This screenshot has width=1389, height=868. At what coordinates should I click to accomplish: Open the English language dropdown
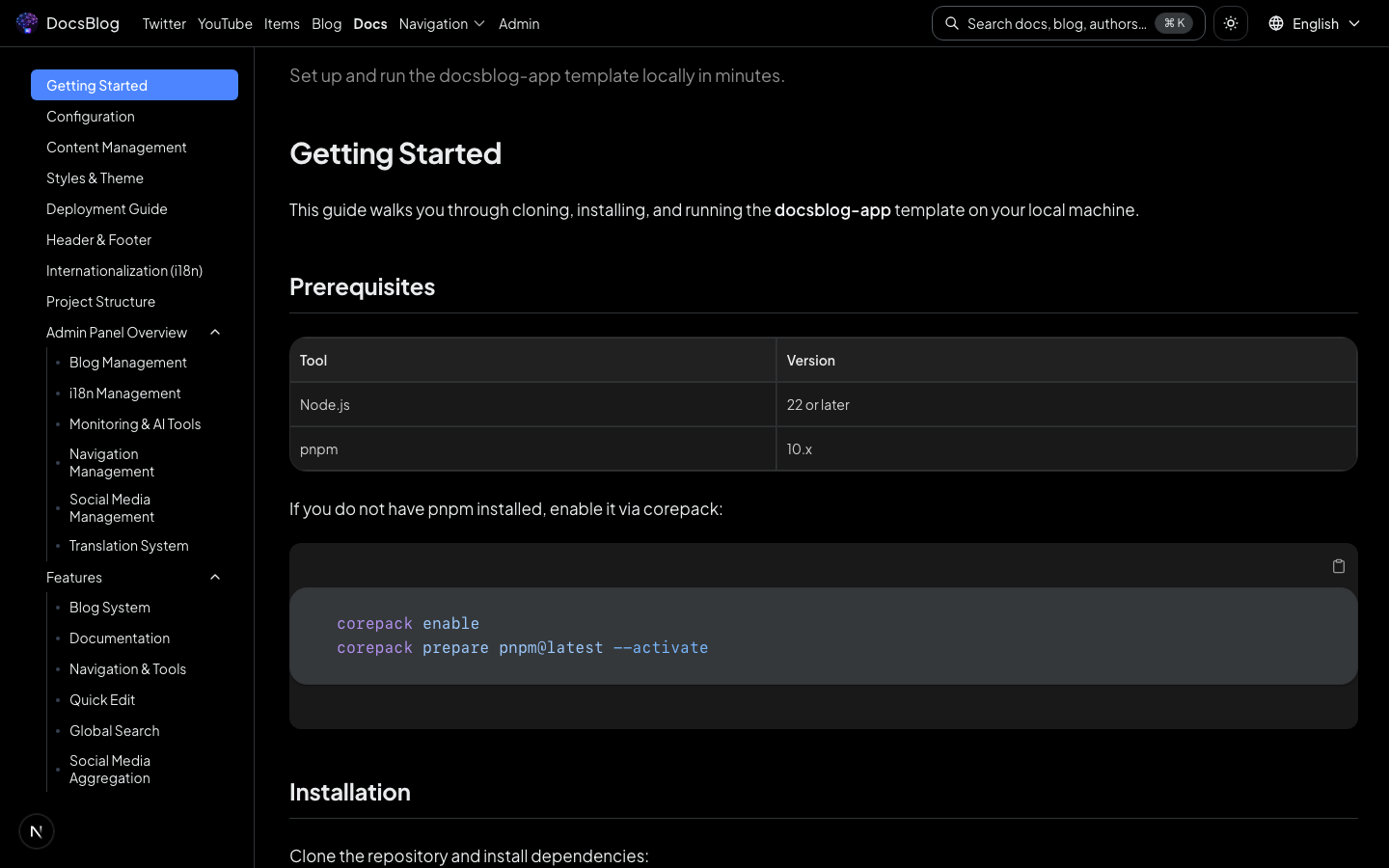pyautogui.click(x=1315, y=23)
